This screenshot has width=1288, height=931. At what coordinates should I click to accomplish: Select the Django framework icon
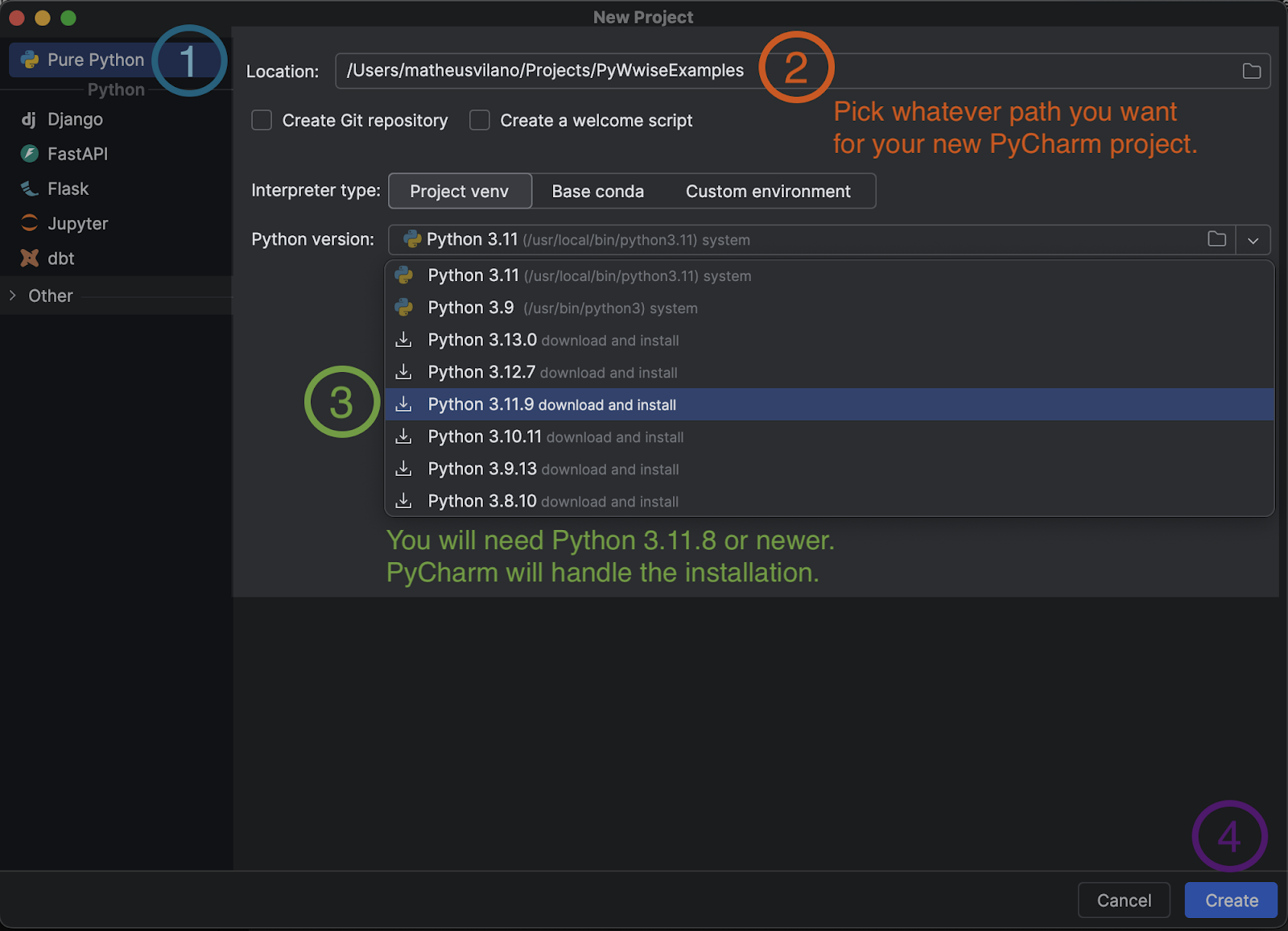[29, 119]
